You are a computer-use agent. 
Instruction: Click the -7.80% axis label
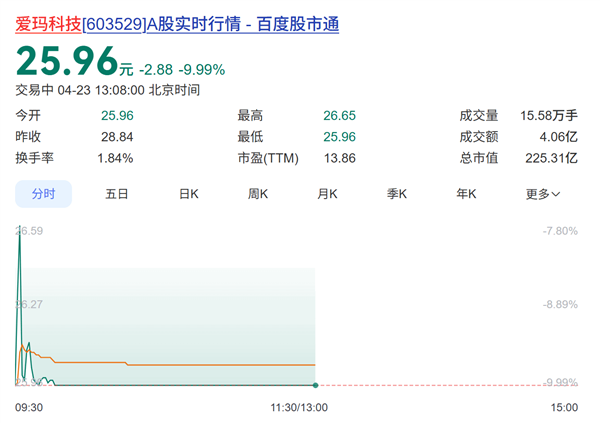559,231
